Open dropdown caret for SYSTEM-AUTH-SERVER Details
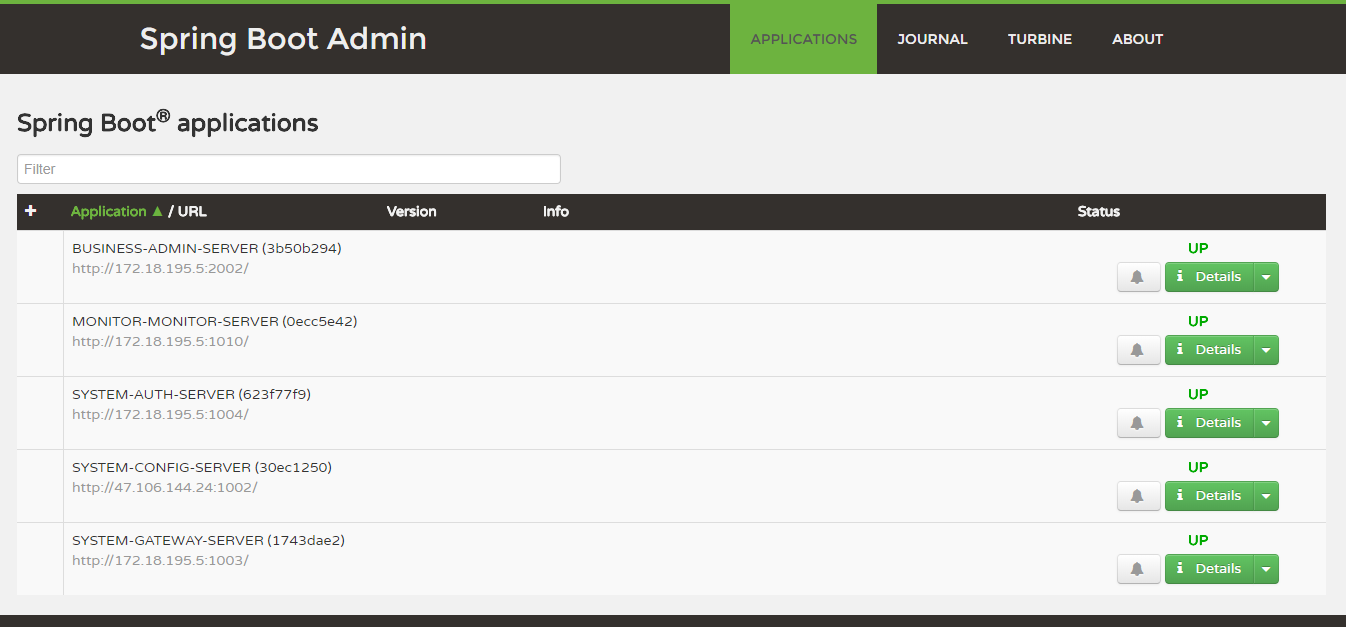The width and height of the screenshot is (1346, 627). 1266,423
